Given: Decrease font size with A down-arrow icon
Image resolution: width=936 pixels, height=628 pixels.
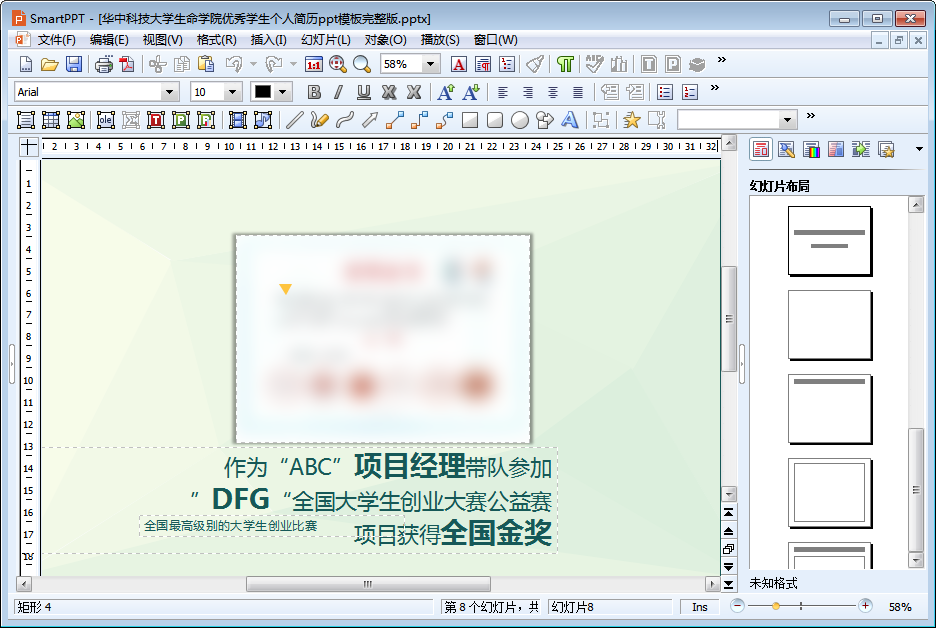Looking at the screenshot, I should (x=470, y=92).
